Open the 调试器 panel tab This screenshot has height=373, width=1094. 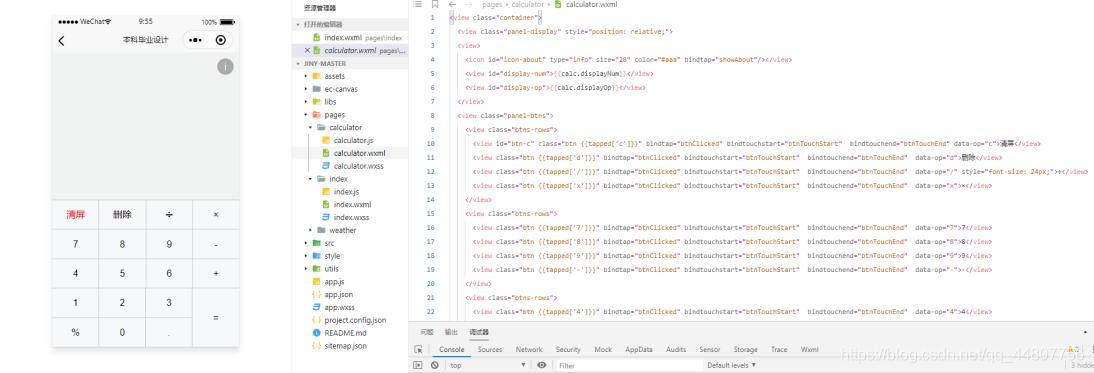point(479,333)
